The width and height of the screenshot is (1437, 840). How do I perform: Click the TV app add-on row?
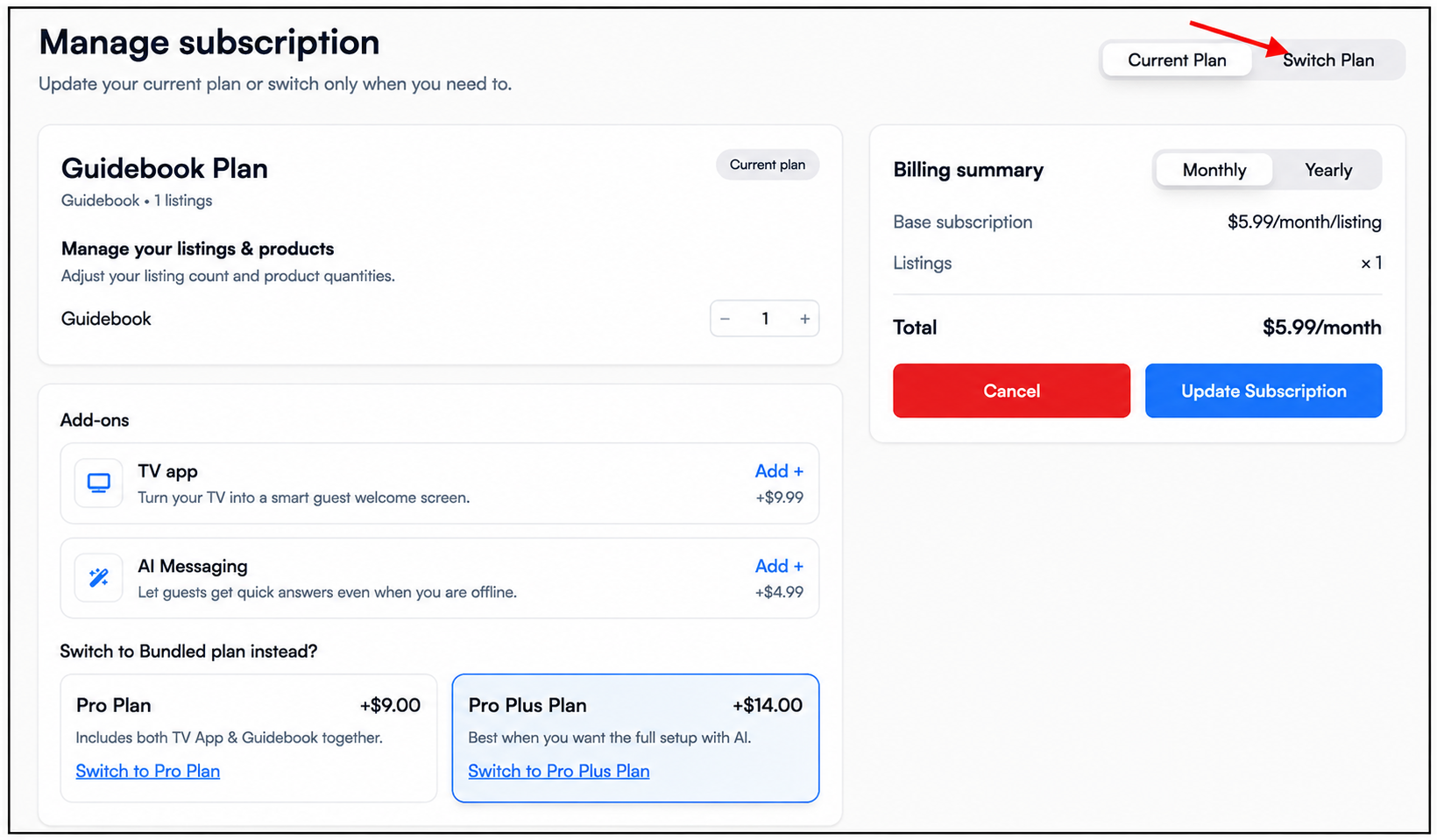tap(440, 484)
